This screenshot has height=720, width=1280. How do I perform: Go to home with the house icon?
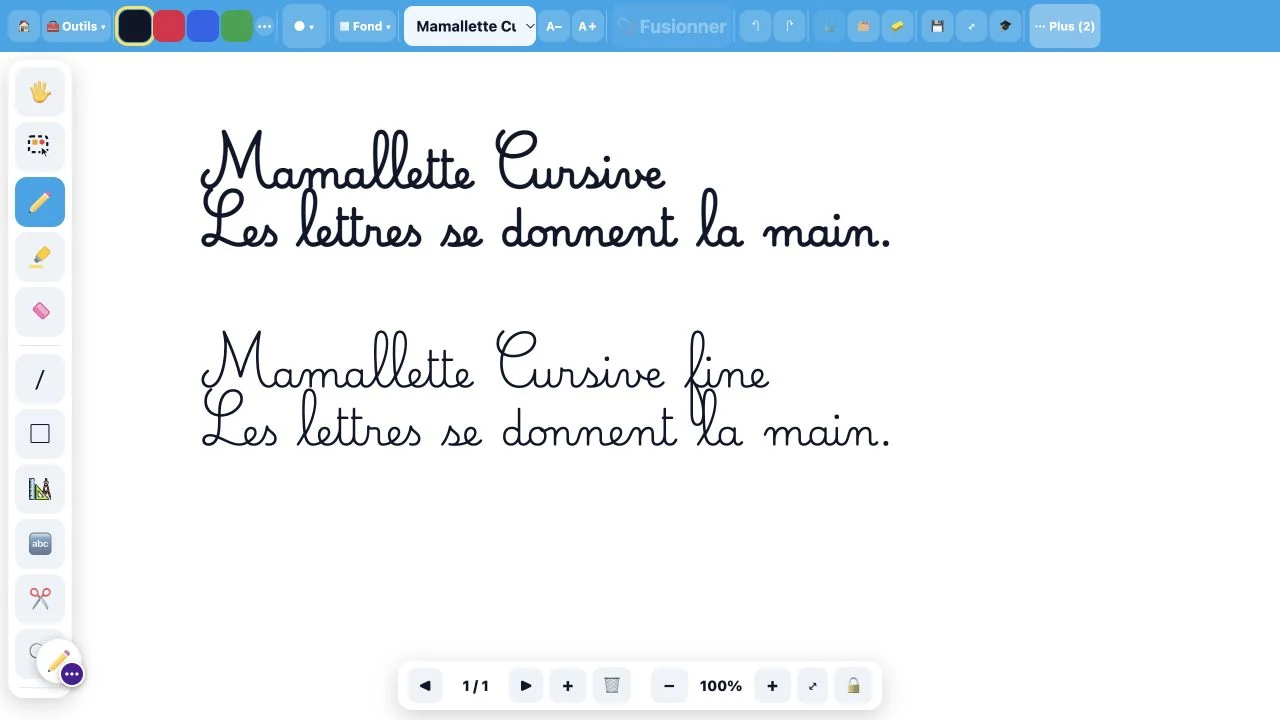pyautogui.click(x=24, y=26)
